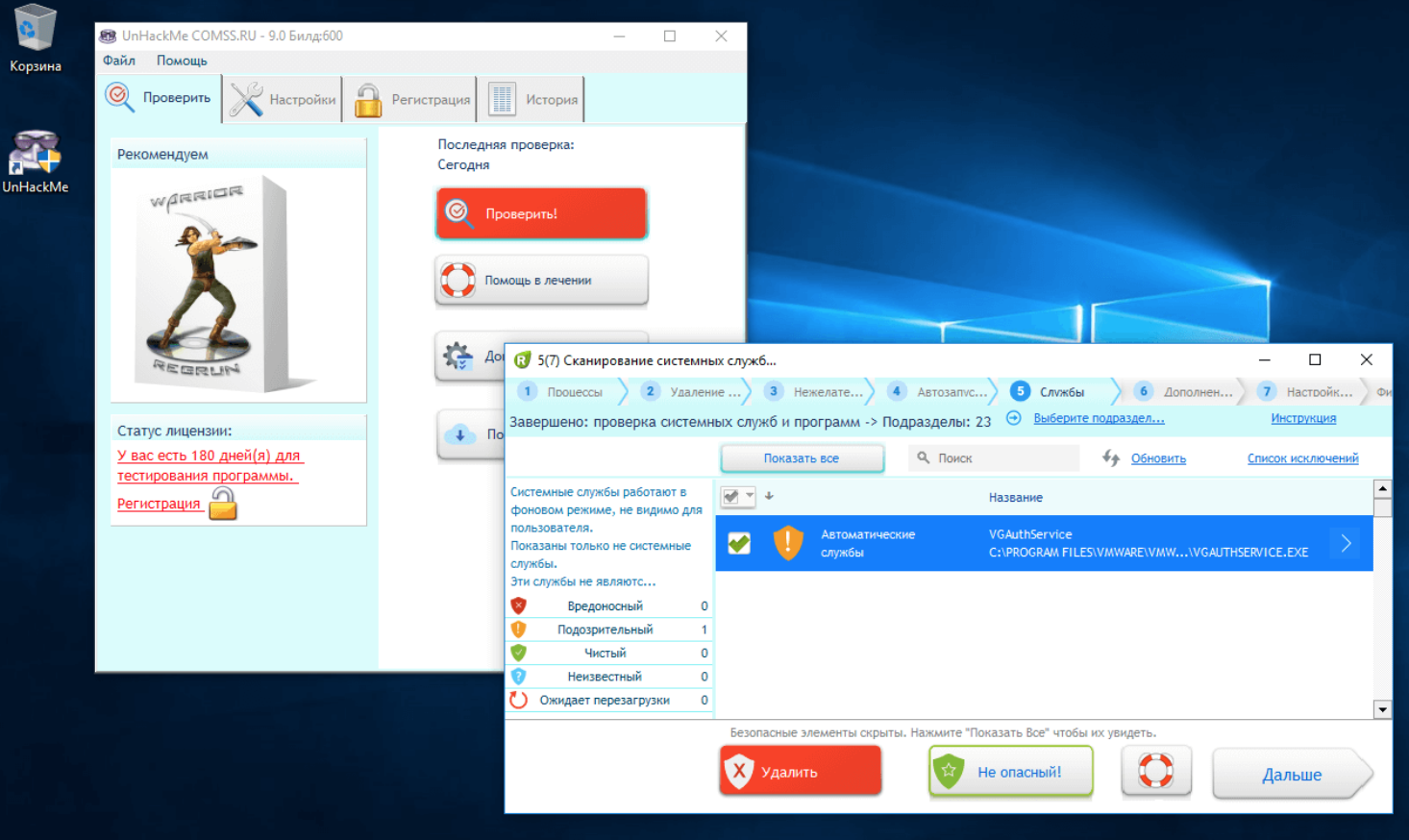Expand VGAuthService details with right chevron

click(x=1346, y=543)
